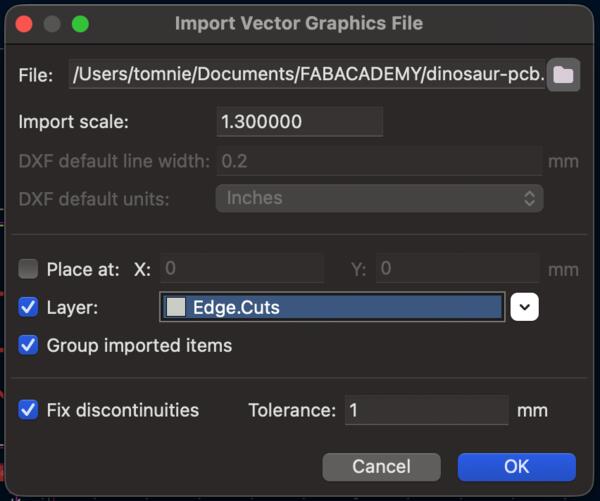
Task: Click the DXF default line width field
Action: (379, 160)
